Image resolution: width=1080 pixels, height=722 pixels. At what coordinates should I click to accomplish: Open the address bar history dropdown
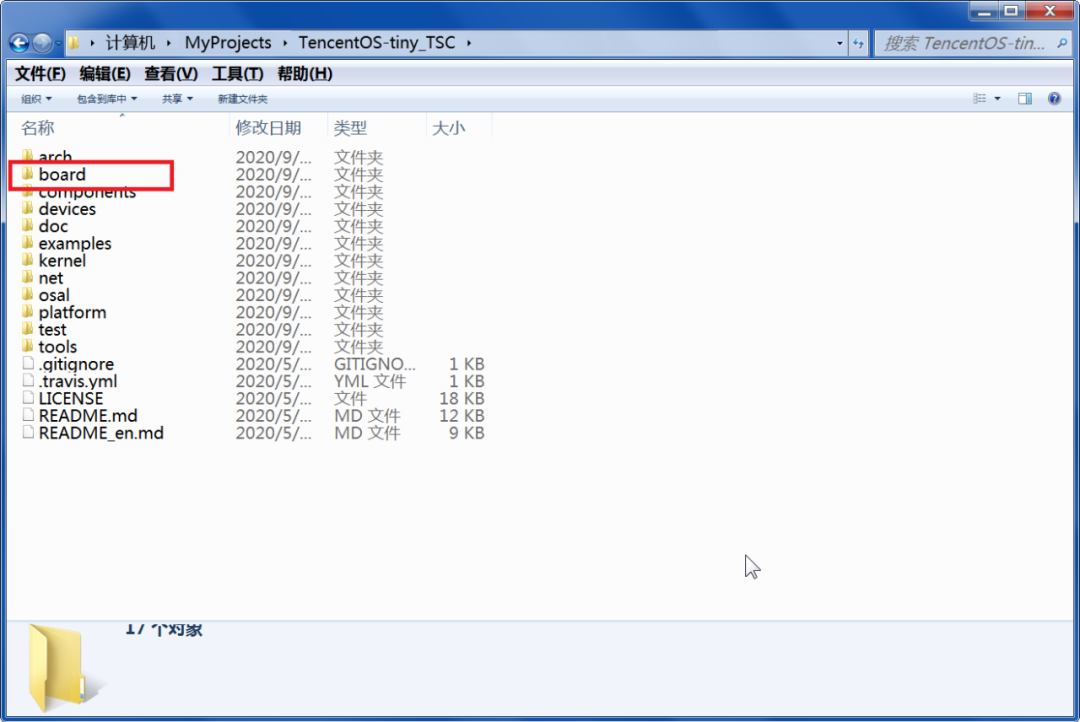tap(839, 43)
